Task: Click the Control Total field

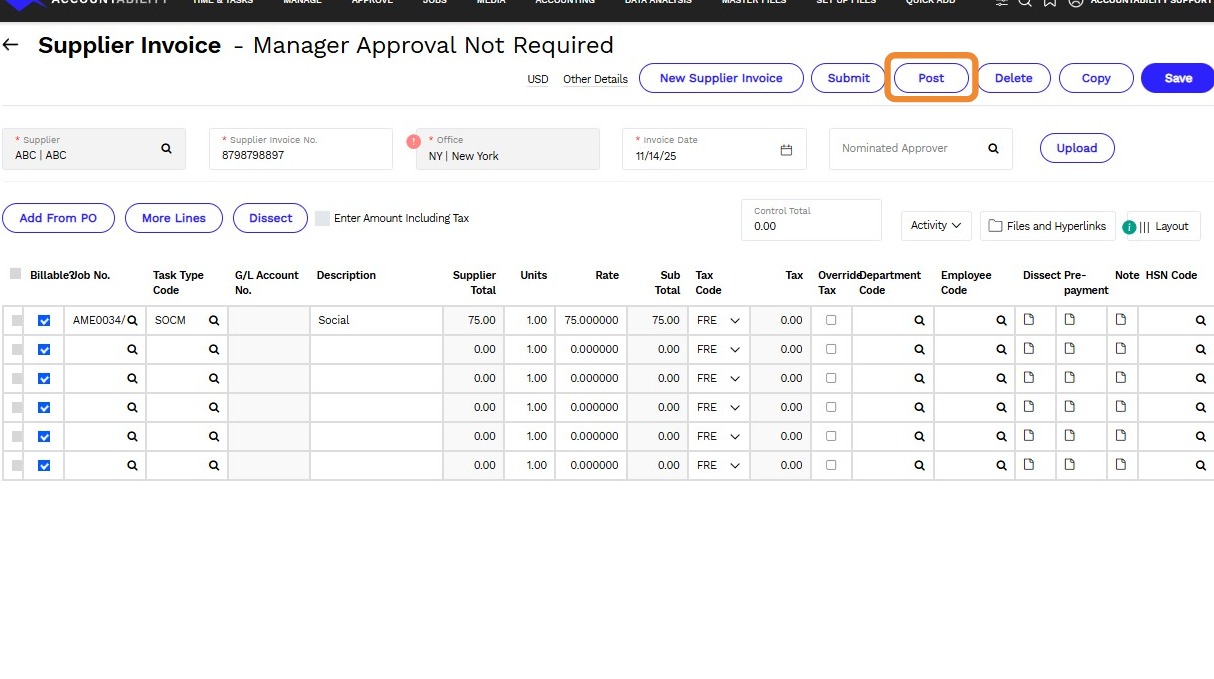Action: (x=811, y=220)
